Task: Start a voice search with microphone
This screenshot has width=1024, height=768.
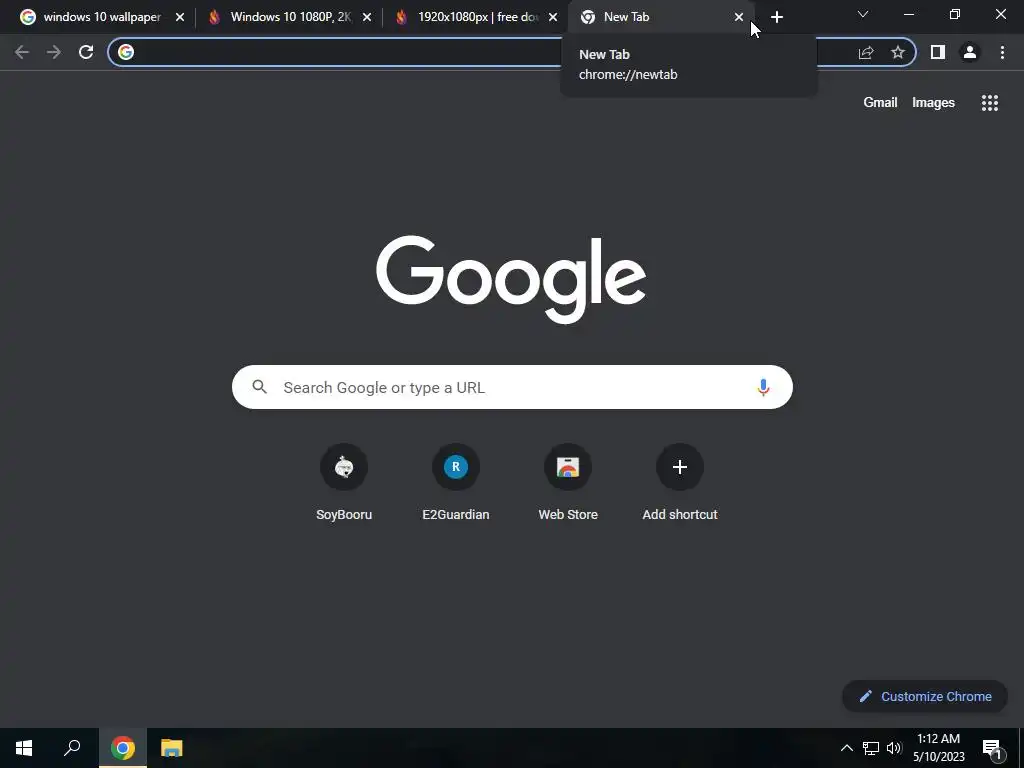Action: coord(763,387)
